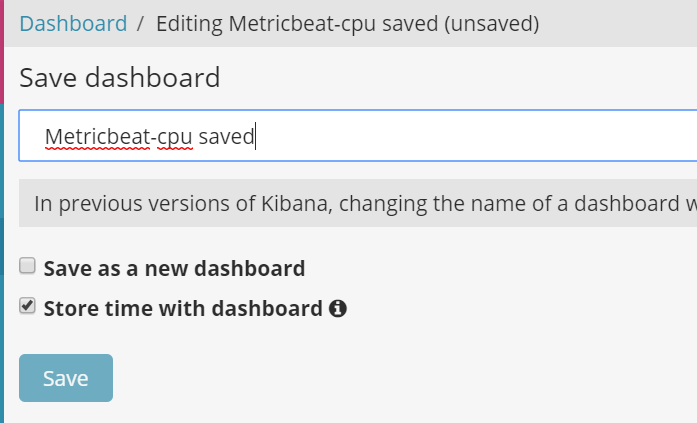Click the Save as a new dashboard label text
Image resolution: width=697 pixels, height=423 pixels.
coord(174,268)
